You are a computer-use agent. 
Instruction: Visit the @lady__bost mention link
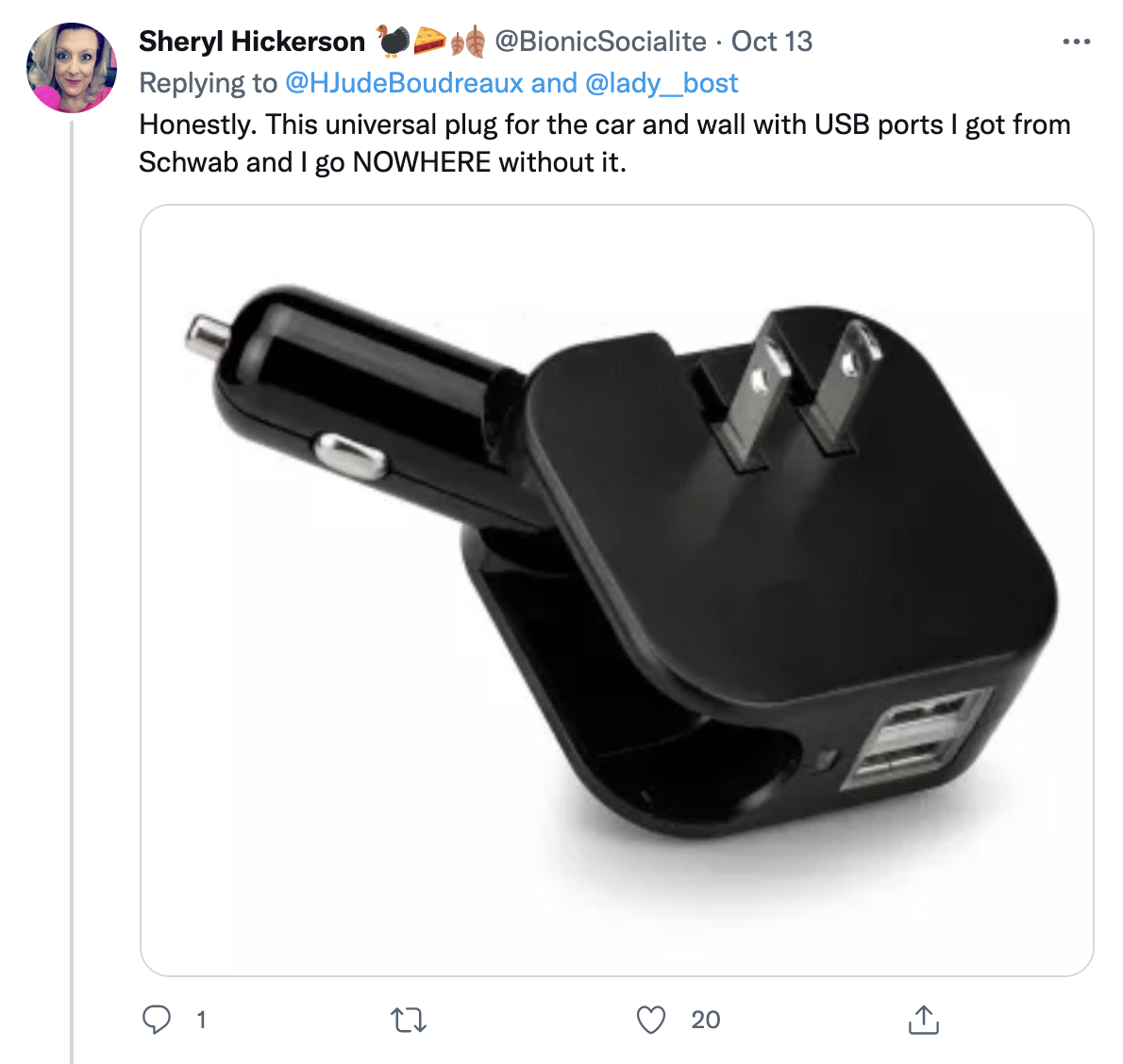click(662, 83)
